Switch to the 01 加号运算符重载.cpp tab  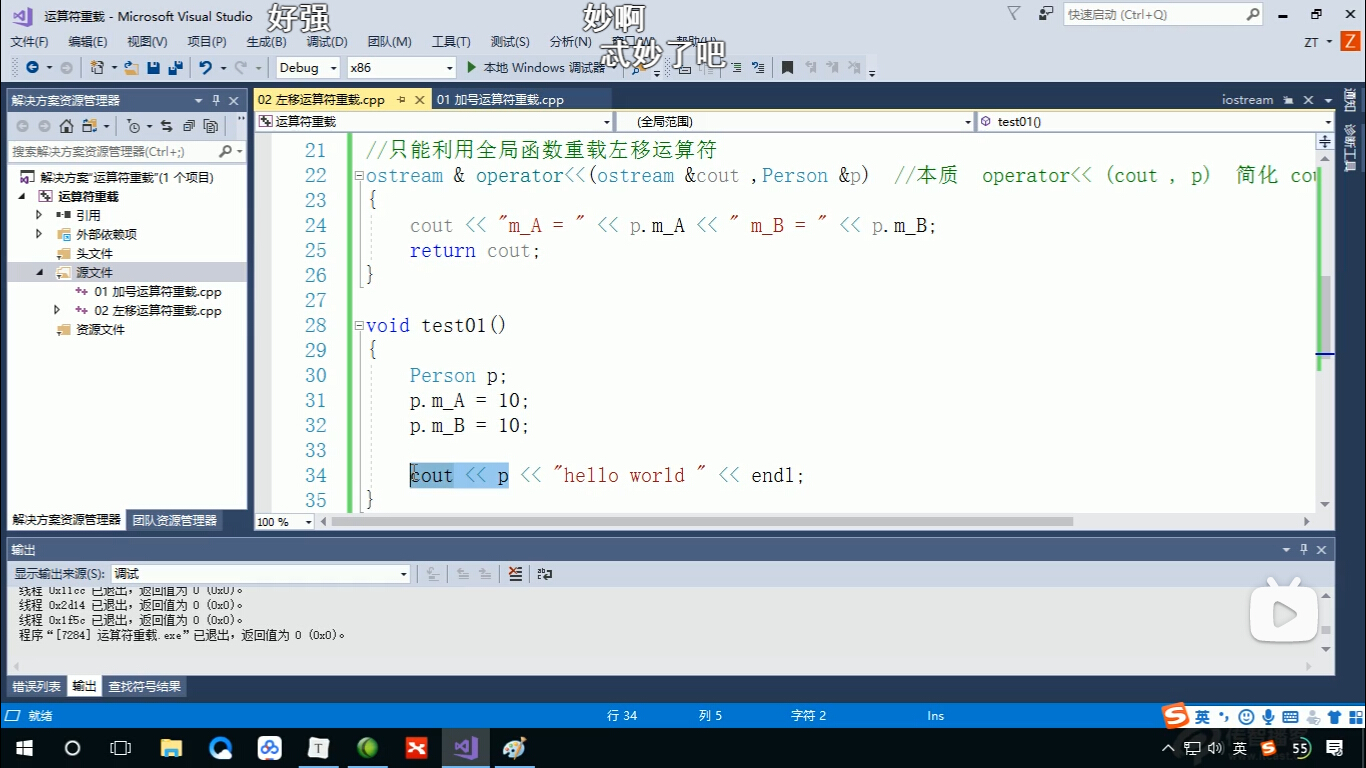(500, 100)
